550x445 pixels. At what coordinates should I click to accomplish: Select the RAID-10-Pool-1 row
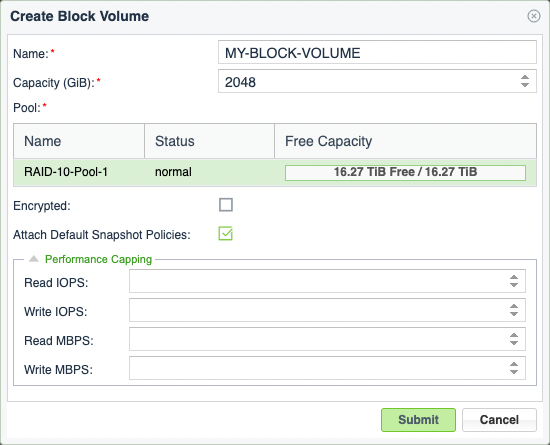275,172
